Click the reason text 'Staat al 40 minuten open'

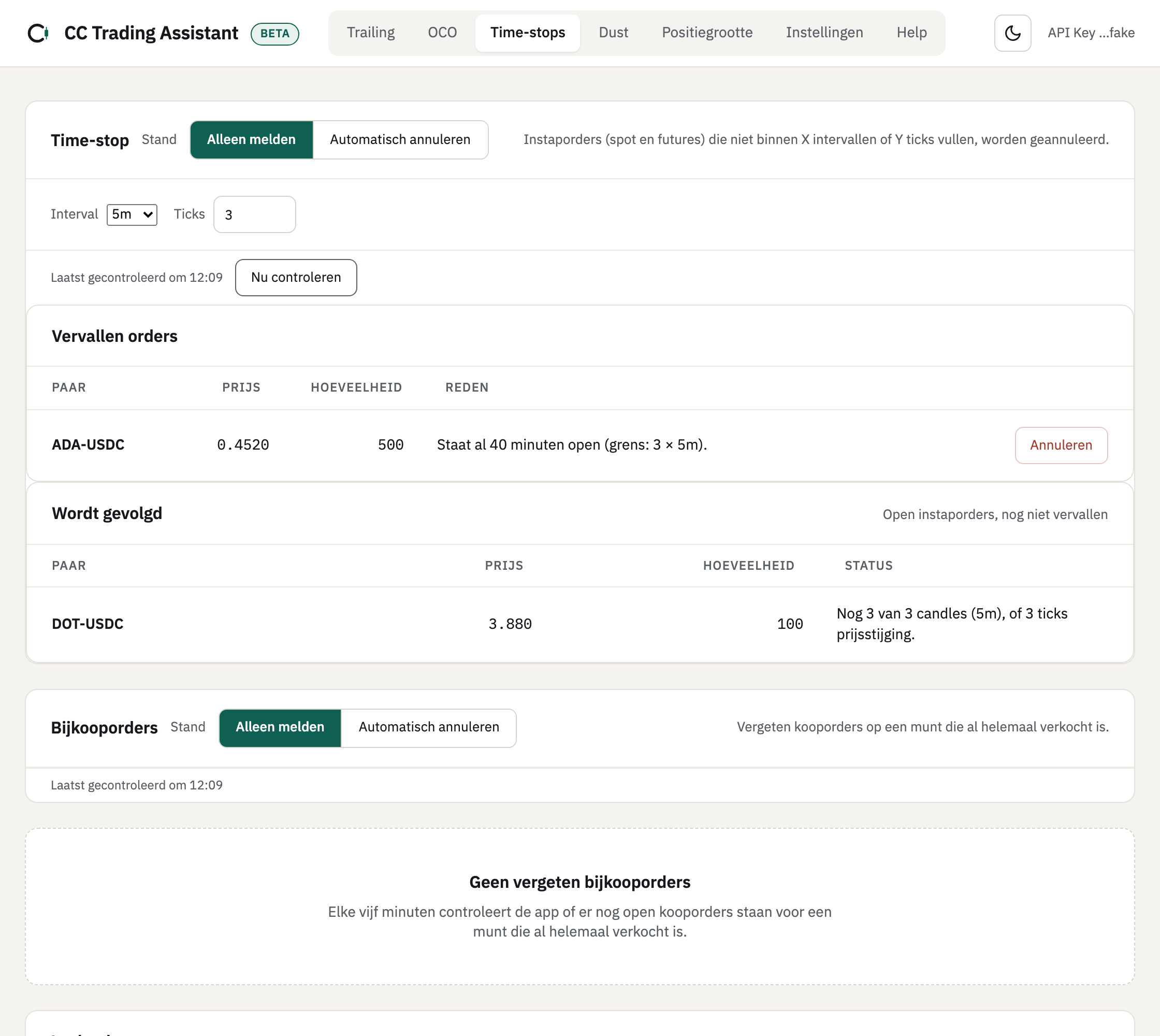[x=572, y=444]
